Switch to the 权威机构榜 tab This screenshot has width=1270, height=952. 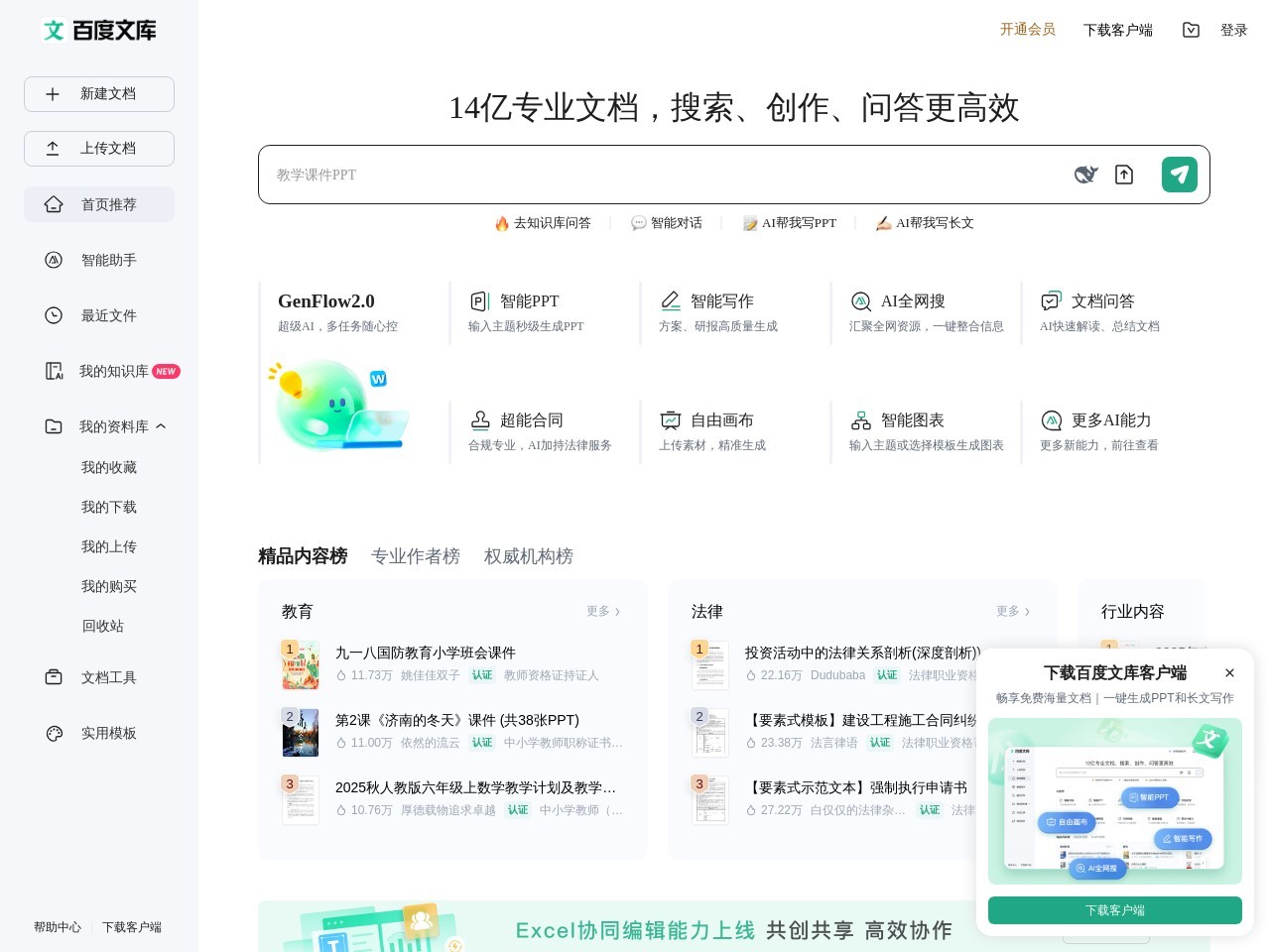click(528, 556)
